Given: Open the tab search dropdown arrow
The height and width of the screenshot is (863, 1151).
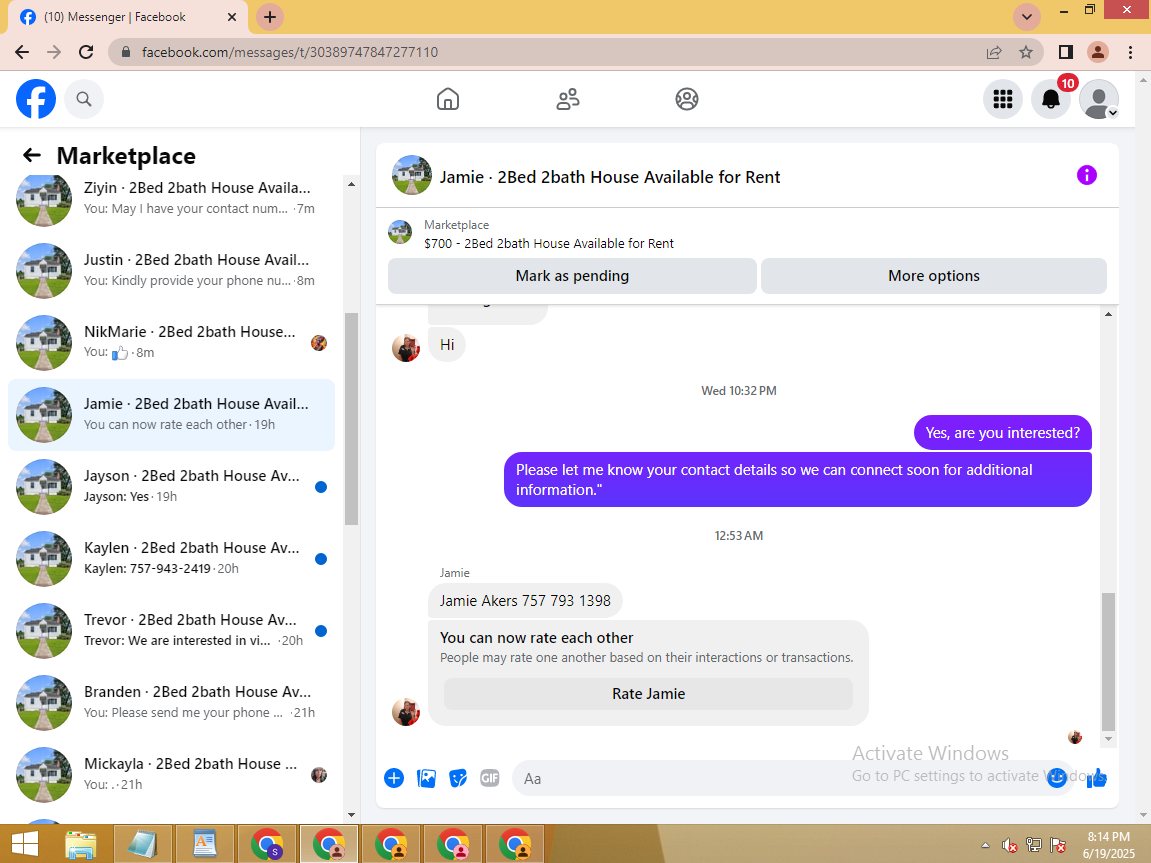Looking at the screenshot, I should [x=1027, y=17].
